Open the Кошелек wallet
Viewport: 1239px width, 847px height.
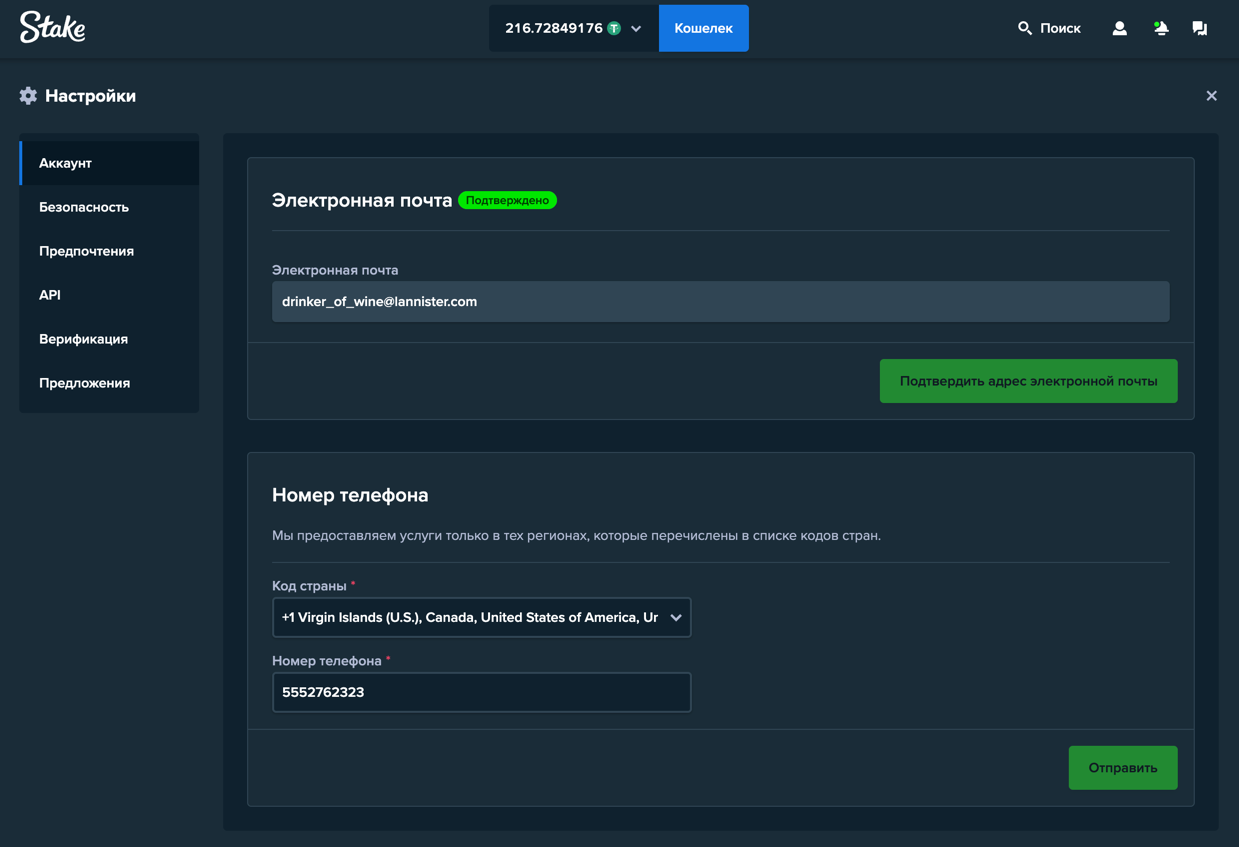coord(703,28)
